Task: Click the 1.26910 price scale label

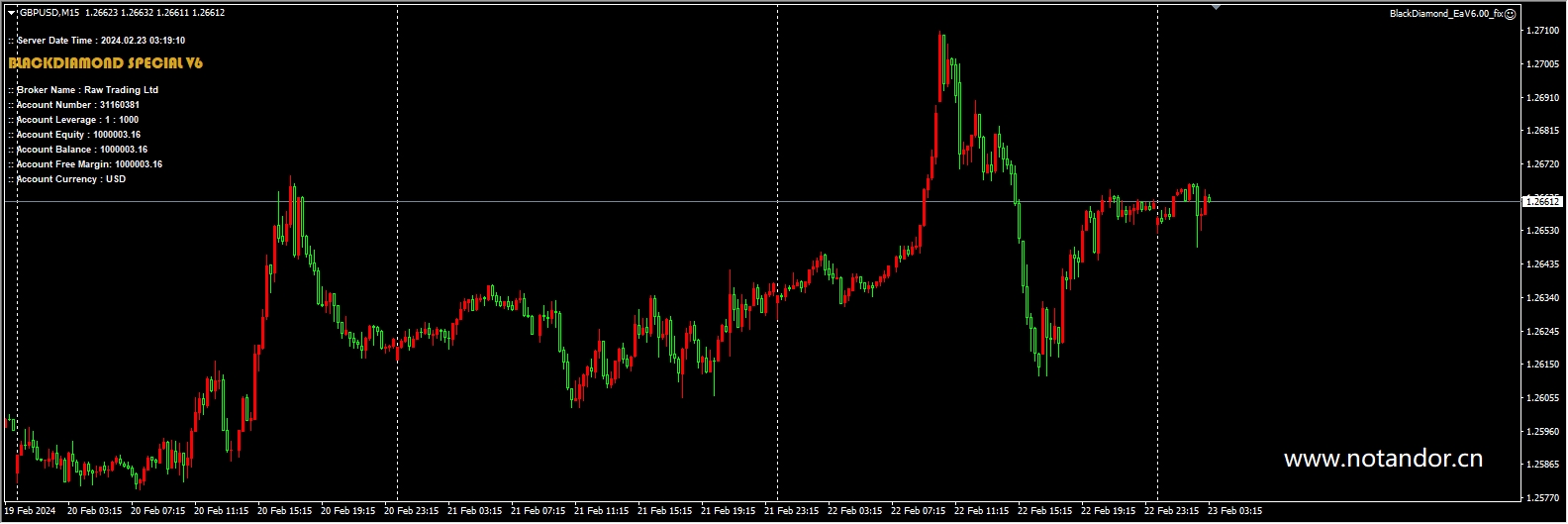Action: point(1542,98)
